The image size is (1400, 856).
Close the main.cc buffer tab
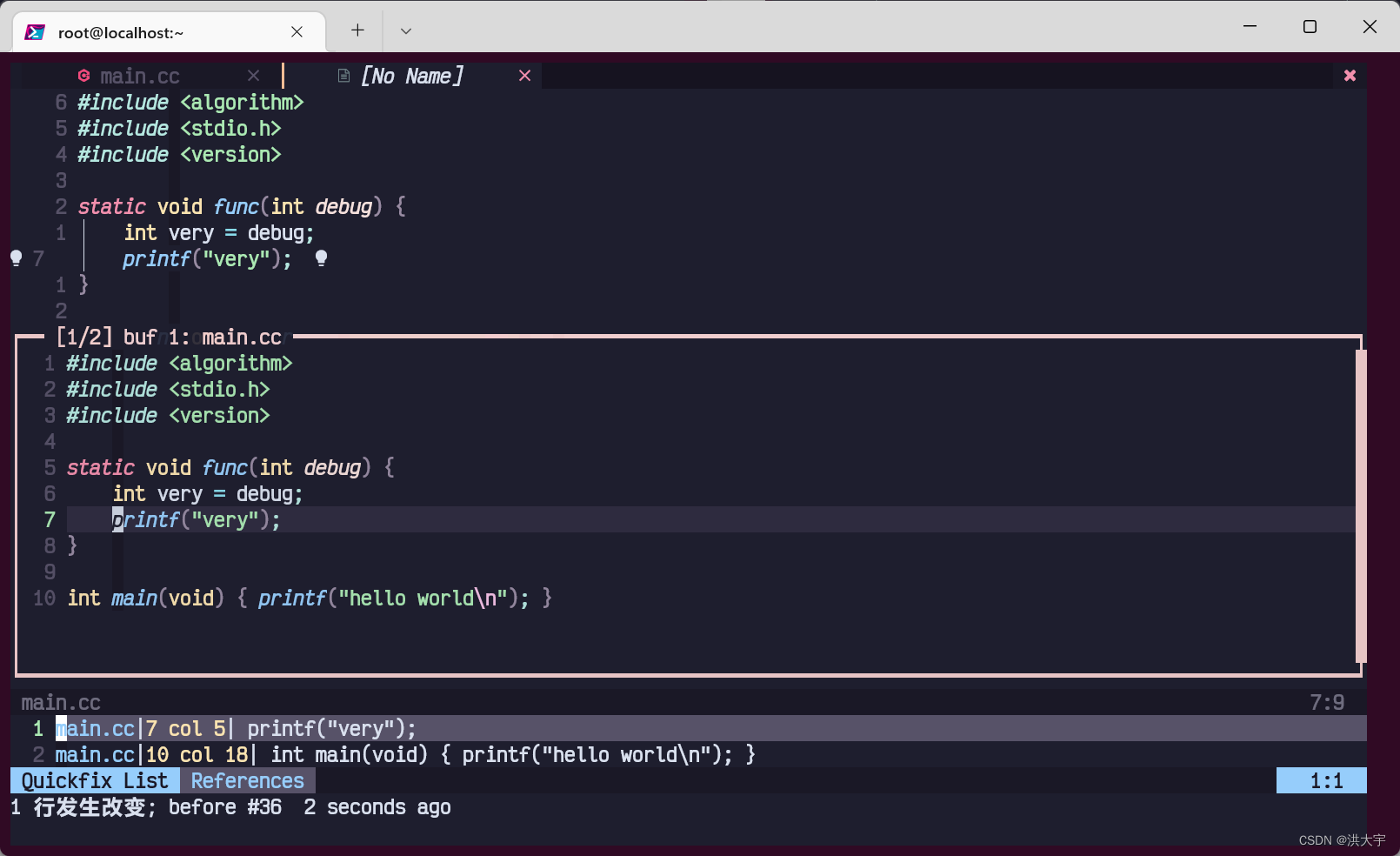pyautogui.click(x=253, y=76)
